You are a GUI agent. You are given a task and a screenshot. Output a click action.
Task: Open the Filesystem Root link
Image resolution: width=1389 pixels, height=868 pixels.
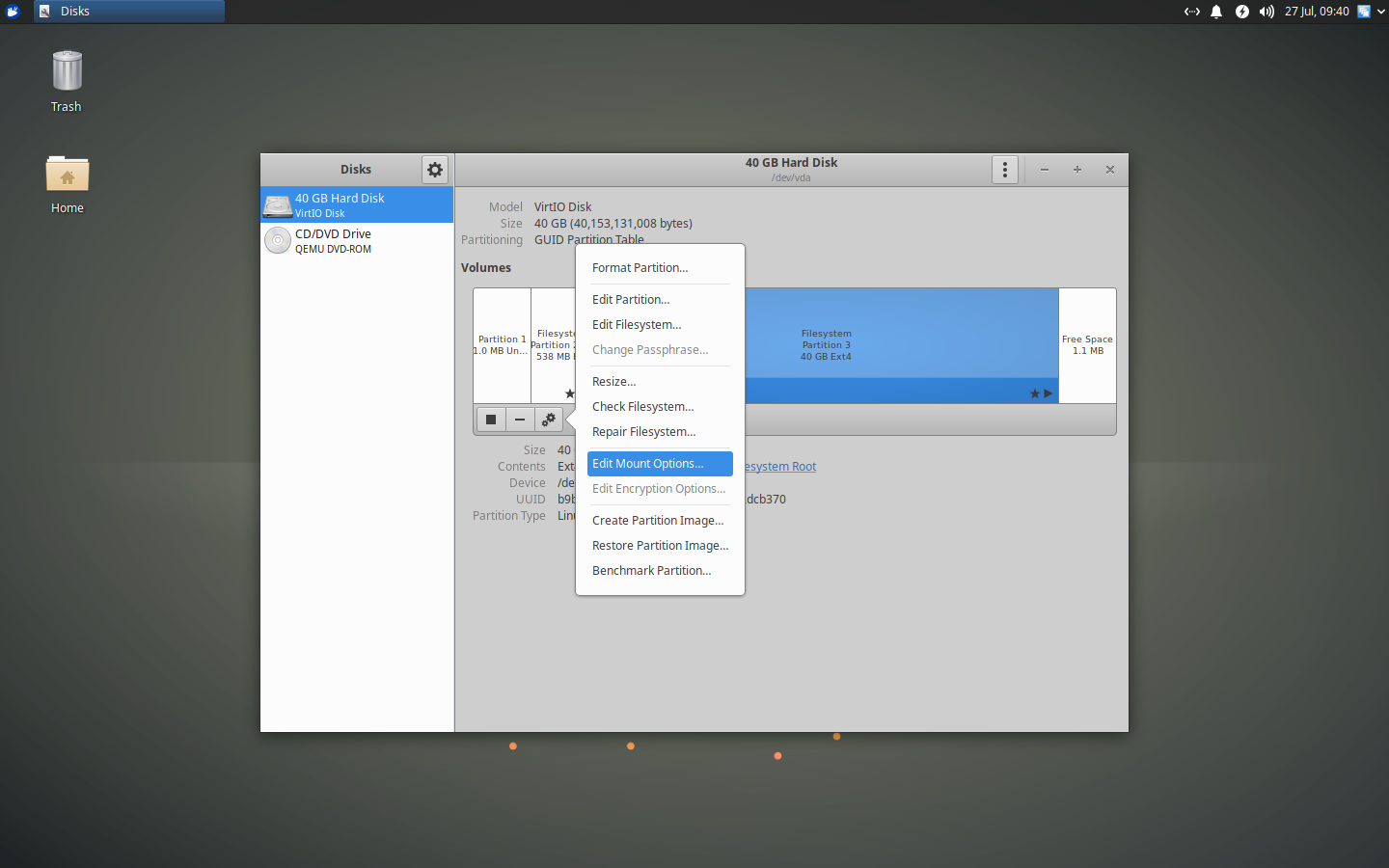(x=779, y=466)
